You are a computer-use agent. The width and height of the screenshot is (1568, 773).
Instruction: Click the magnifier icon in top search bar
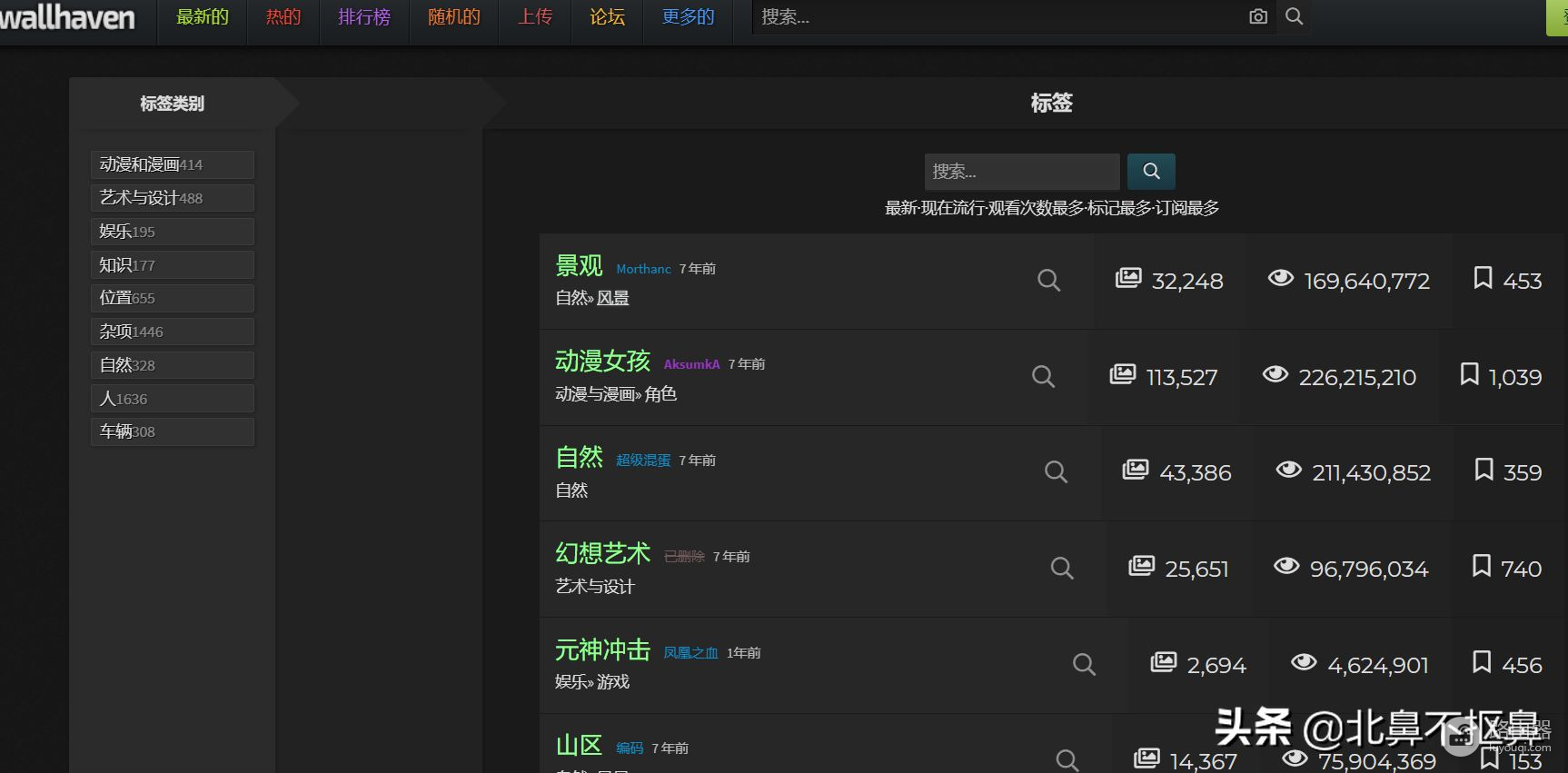point(1295,16)
